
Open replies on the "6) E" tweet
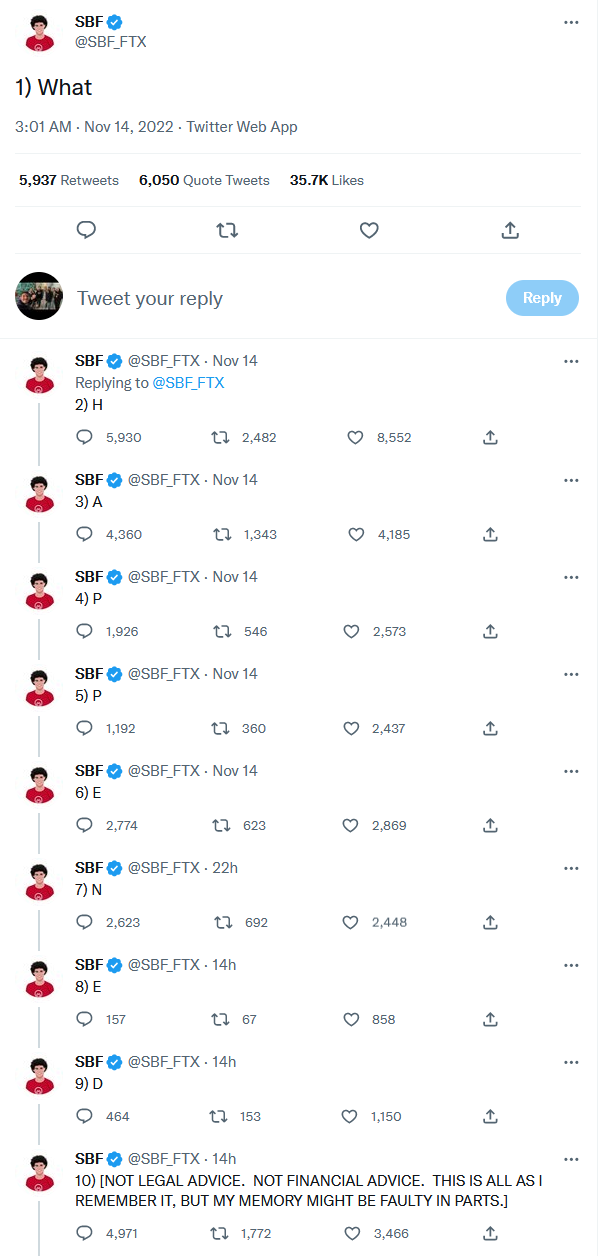pos(85,825)
